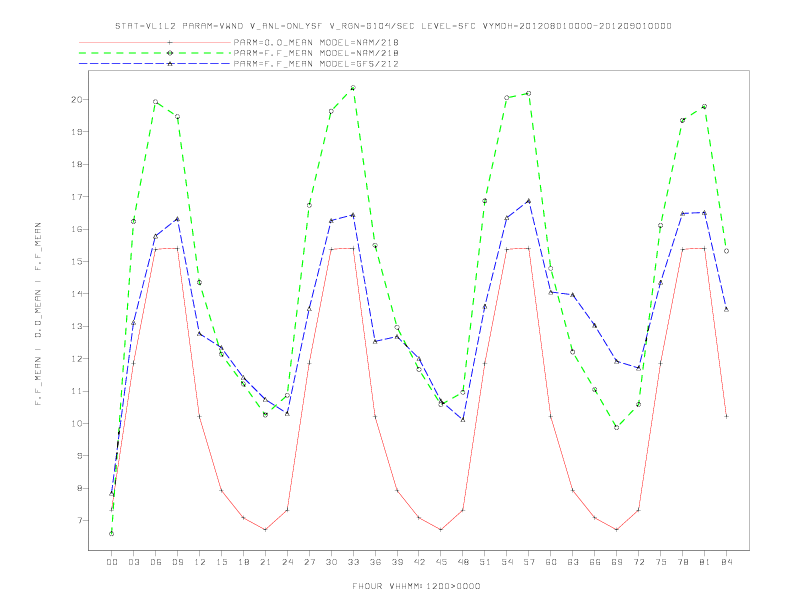Click y-axis tick label 17
The image size is (792, 612).
pyautogui.click(x=76, y=197)
